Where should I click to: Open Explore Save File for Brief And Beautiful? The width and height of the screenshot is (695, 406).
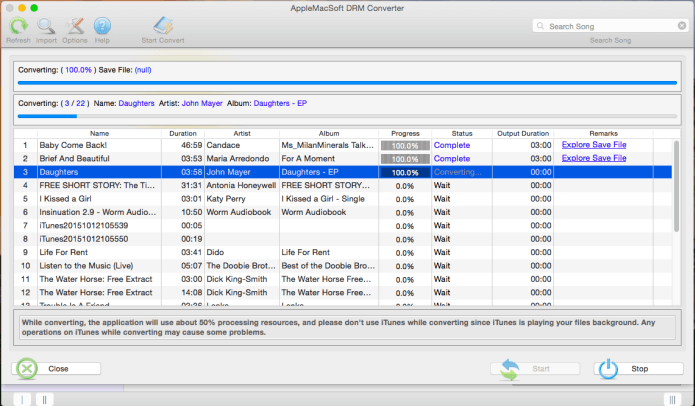(x=594, y=158)
